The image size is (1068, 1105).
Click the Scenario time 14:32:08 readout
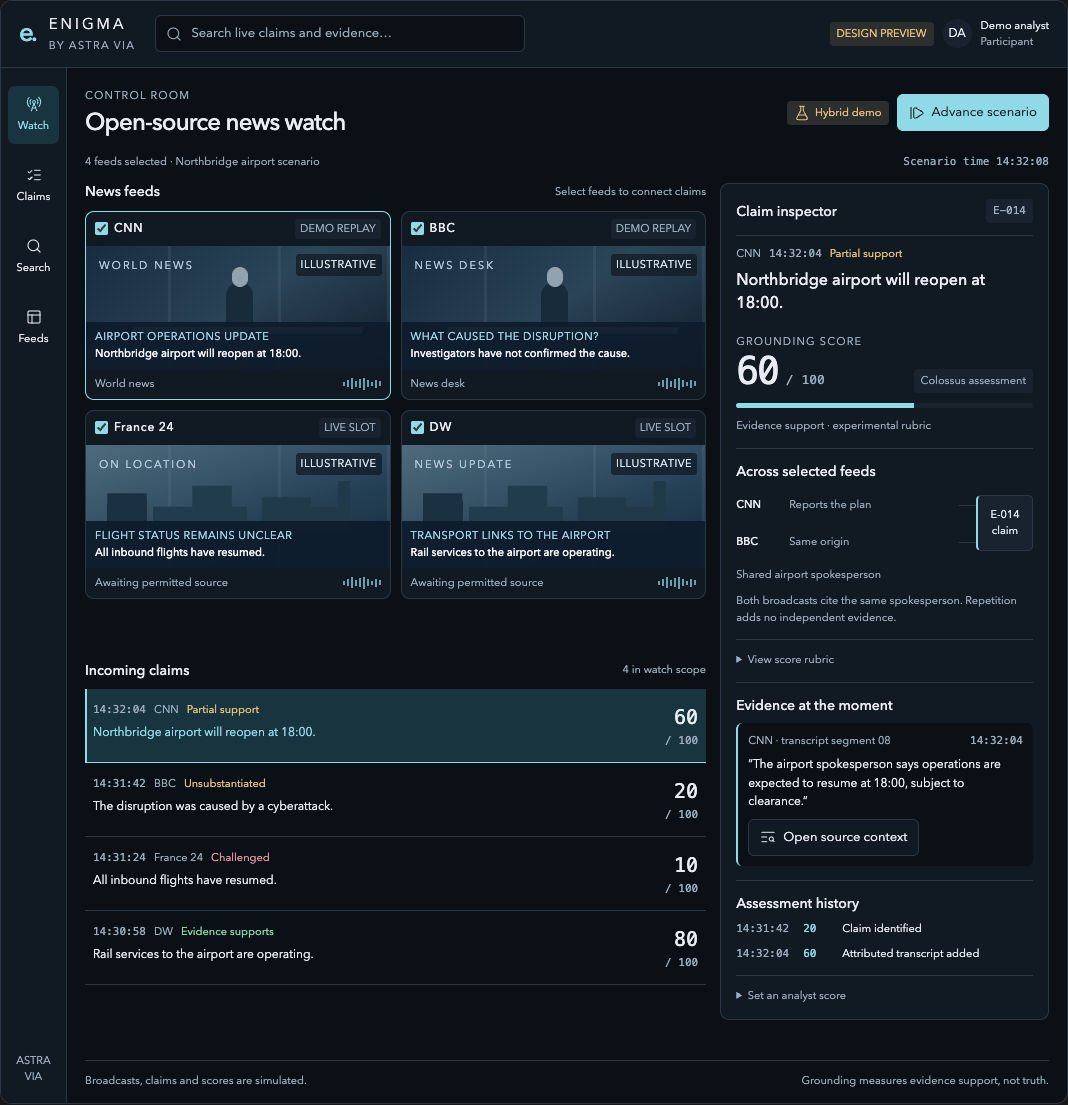pos(976,161)
